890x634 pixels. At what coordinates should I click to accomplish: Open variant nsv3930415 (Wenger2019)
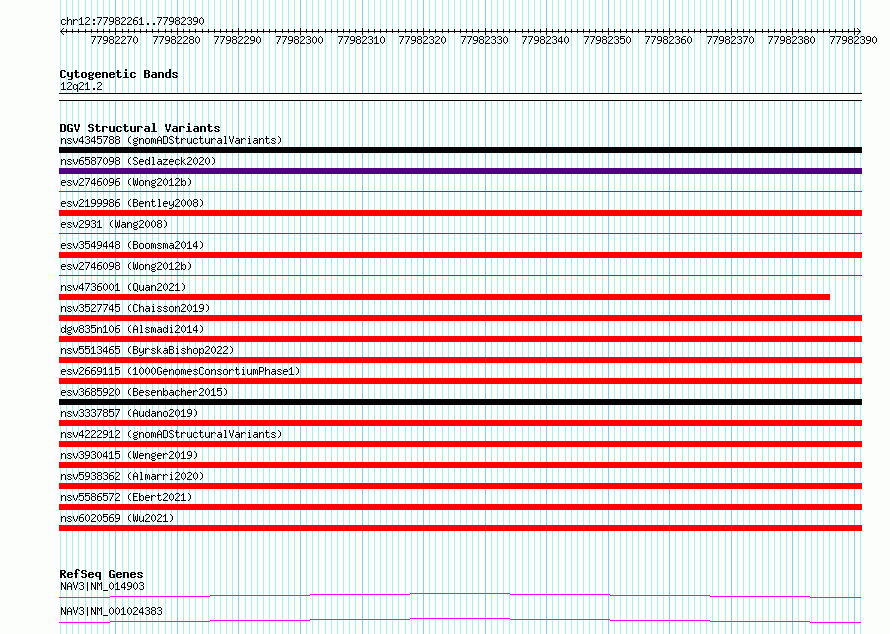[129, 455]
